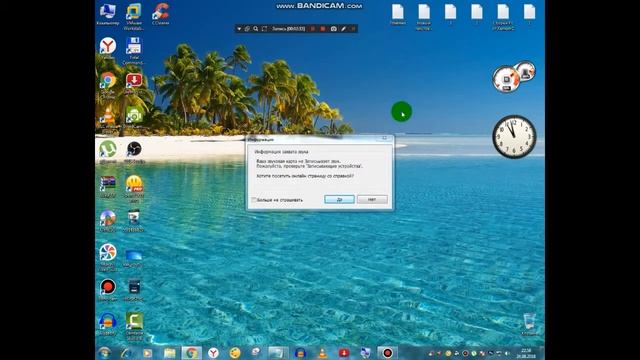Screen dimensions: 640x360
Task: Open the Bandicam bar dropdown arrow
Action: [239, 29]
